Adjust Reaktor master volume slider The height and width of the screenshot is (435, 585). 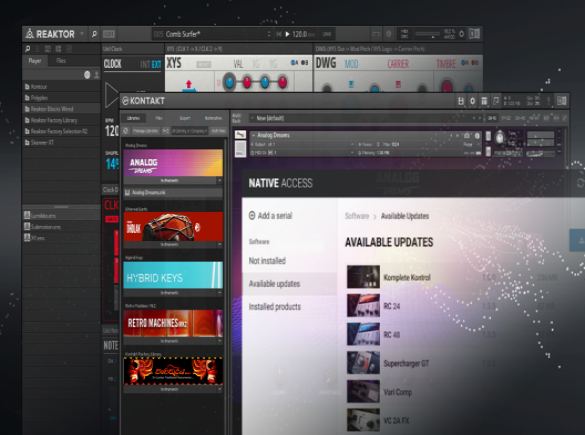pos(427,34)
